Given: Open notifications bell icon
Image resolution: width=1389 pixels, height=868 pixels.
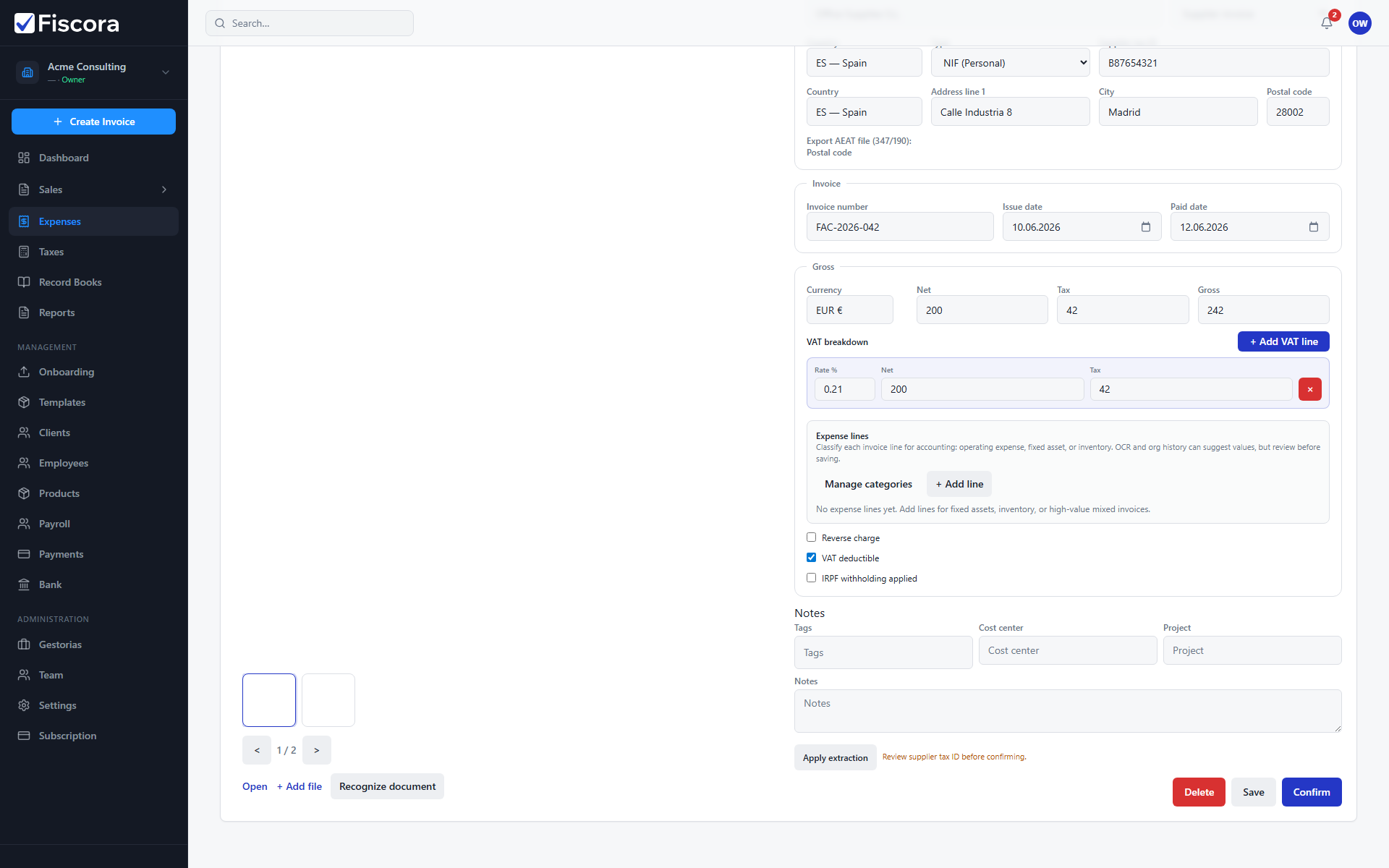Looking at the screenshot, I should [x=1327, y=23].
